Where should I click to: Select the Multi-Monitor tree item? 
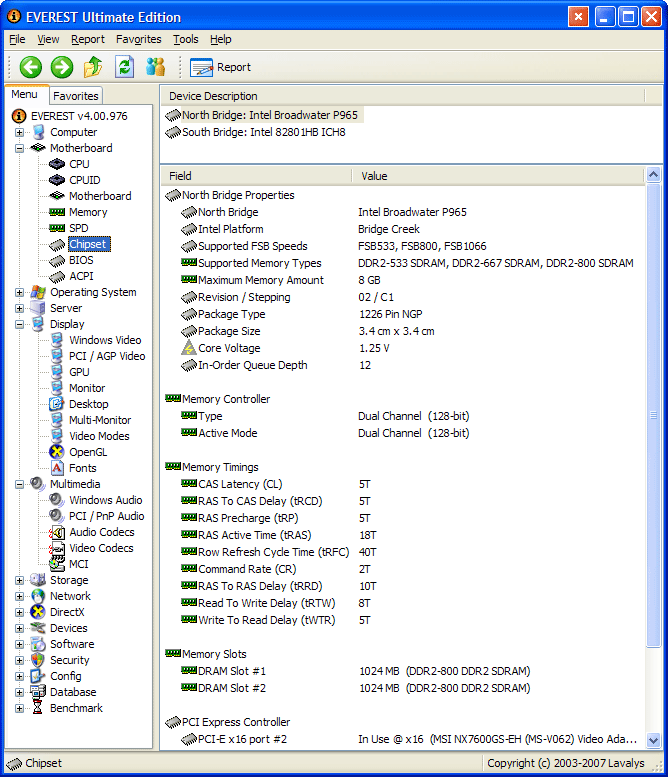[100, 420]
